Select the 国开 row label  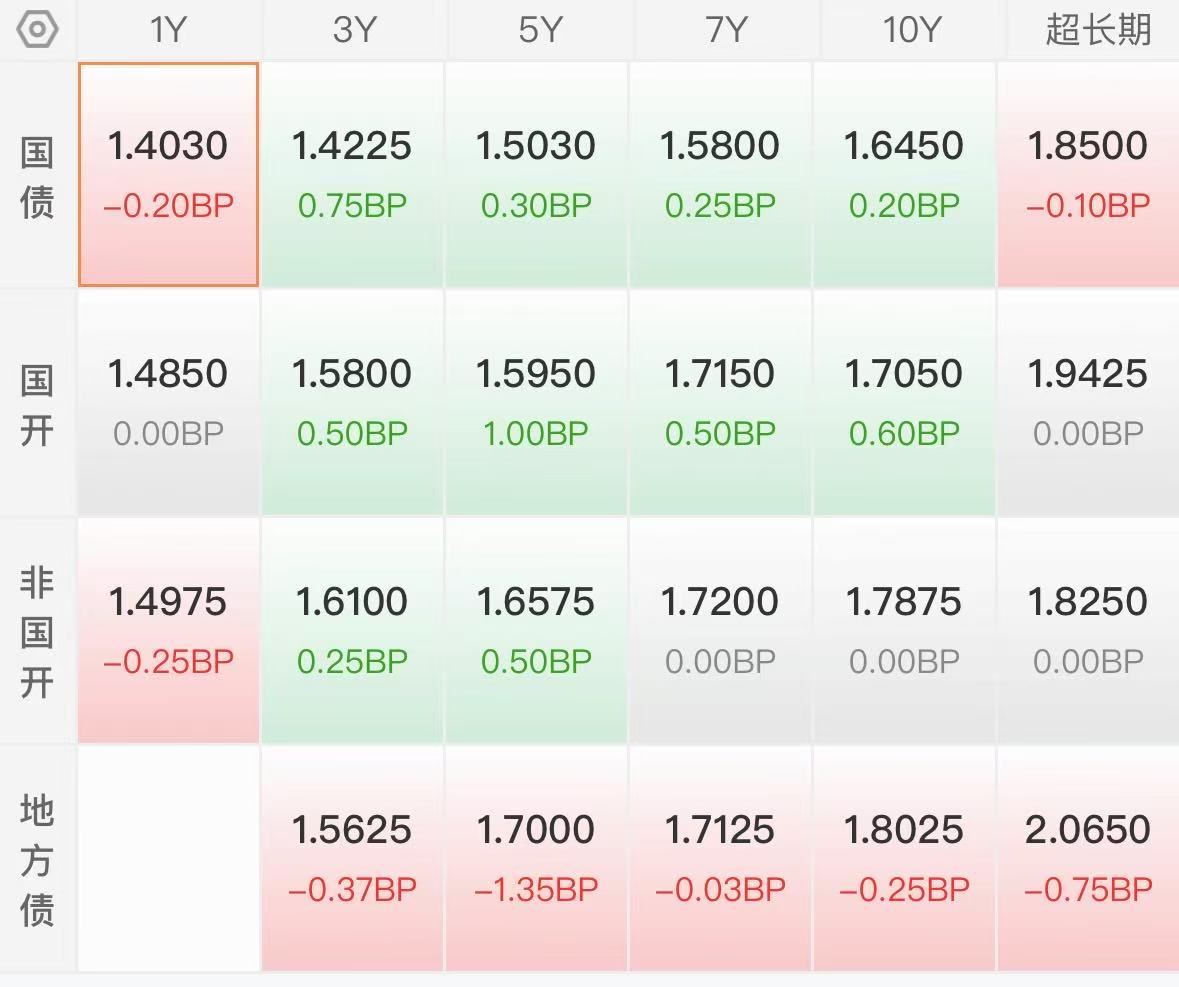pos(37,404)
